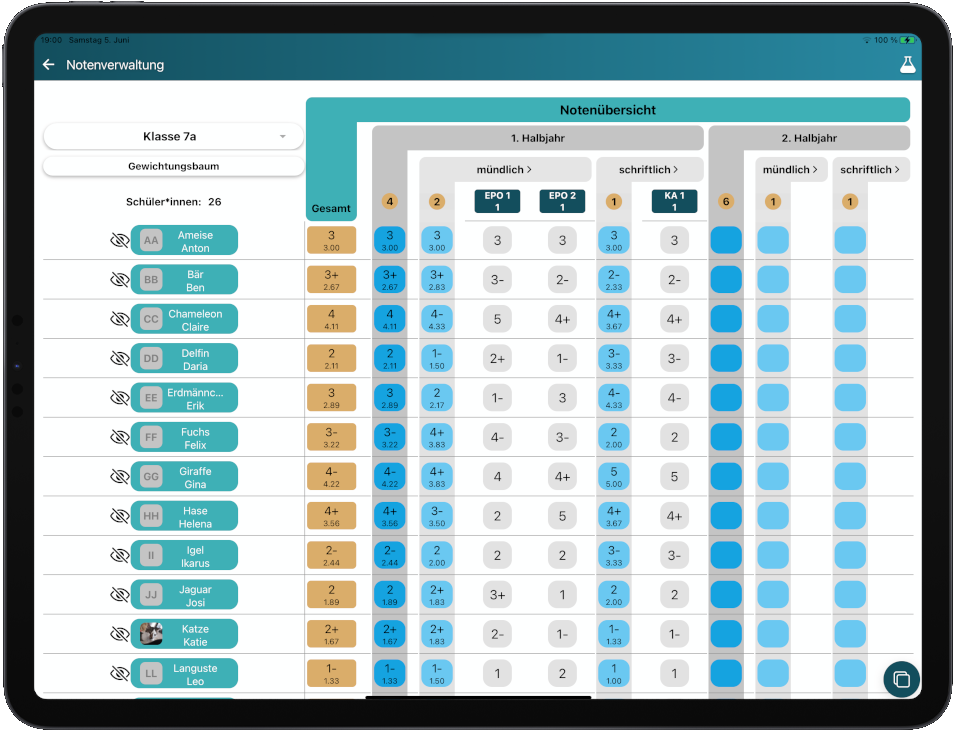
Task: Open student Giraffe Gina's name button
Action: 195,477
